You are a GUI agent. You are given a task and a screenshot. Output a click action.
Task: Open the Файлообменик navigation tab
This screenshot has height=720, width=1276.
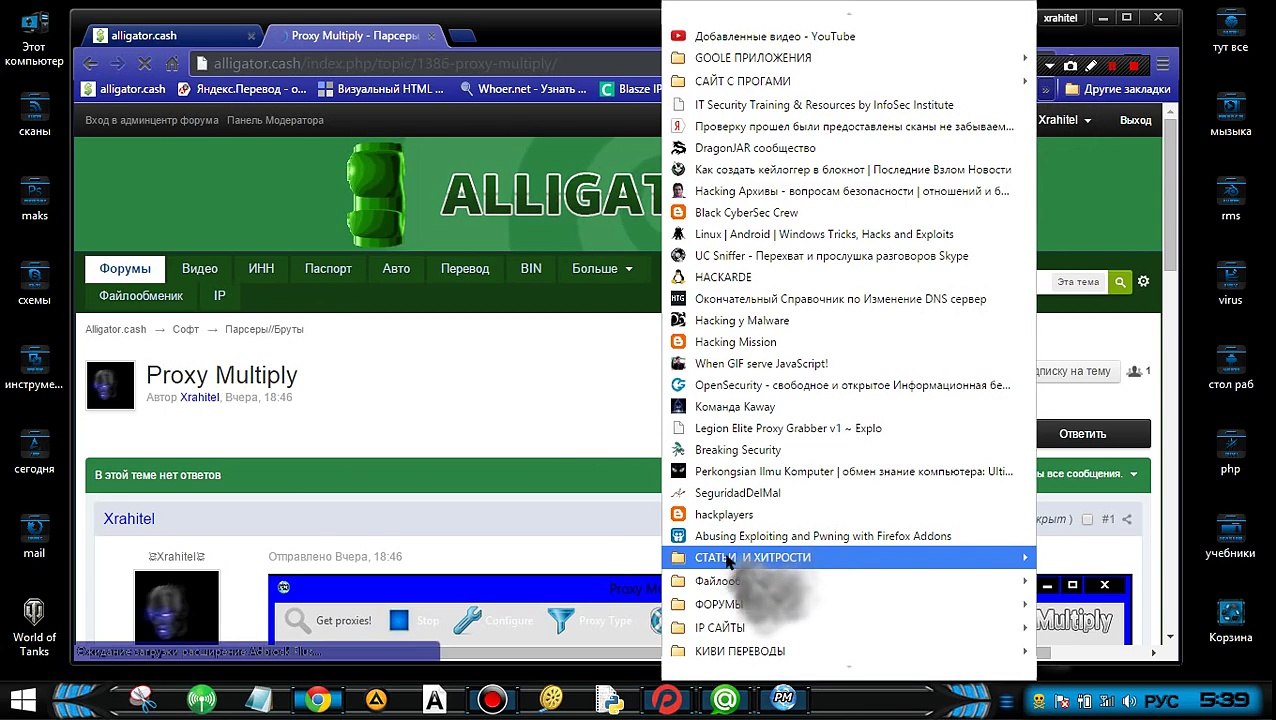(141, 296)
